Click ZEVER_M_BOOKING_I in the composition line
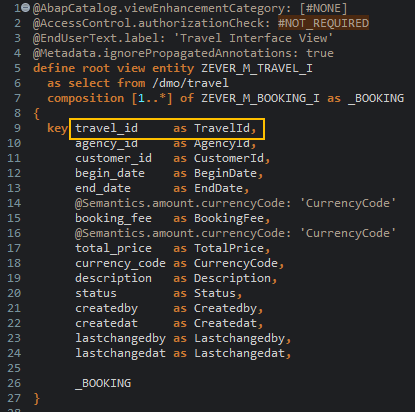The image size is (415, 412). [x=260, y=98]
